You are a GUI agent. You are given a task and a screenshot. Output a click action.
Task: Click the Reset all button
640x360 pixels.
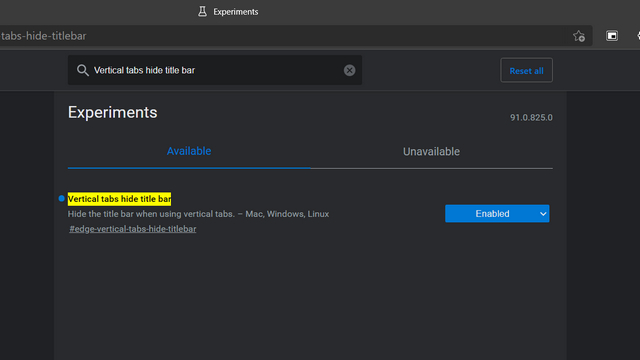click(x=527, y=70)
